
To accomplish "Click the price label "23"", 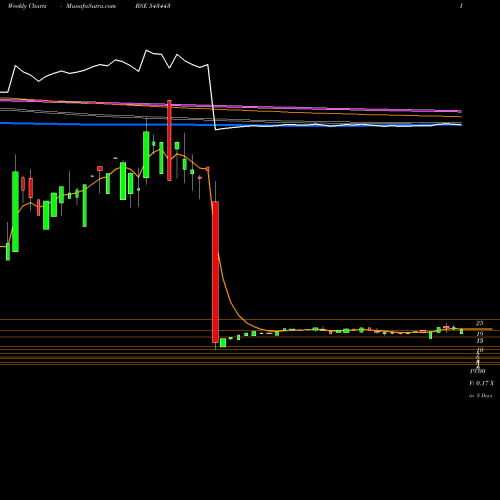I will click(x=479, y=323).
